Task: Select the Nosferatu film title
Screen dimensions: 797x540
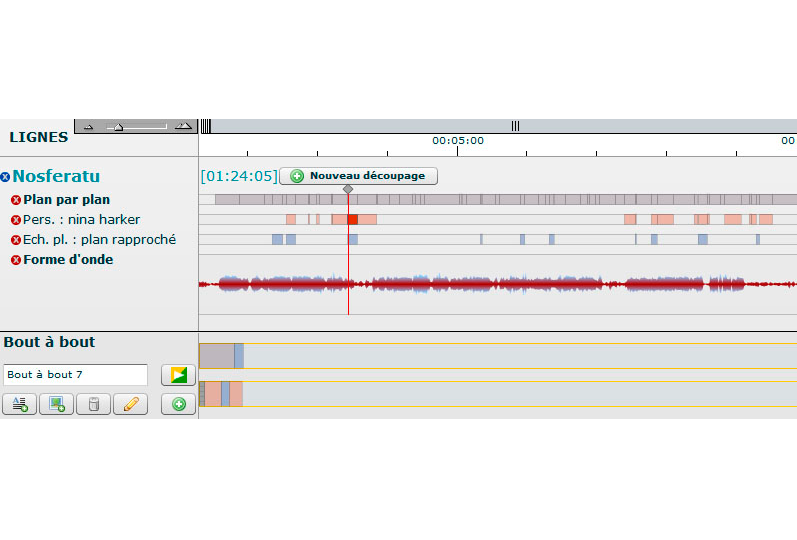Action: pyautogui.click(x=56, y=177)
